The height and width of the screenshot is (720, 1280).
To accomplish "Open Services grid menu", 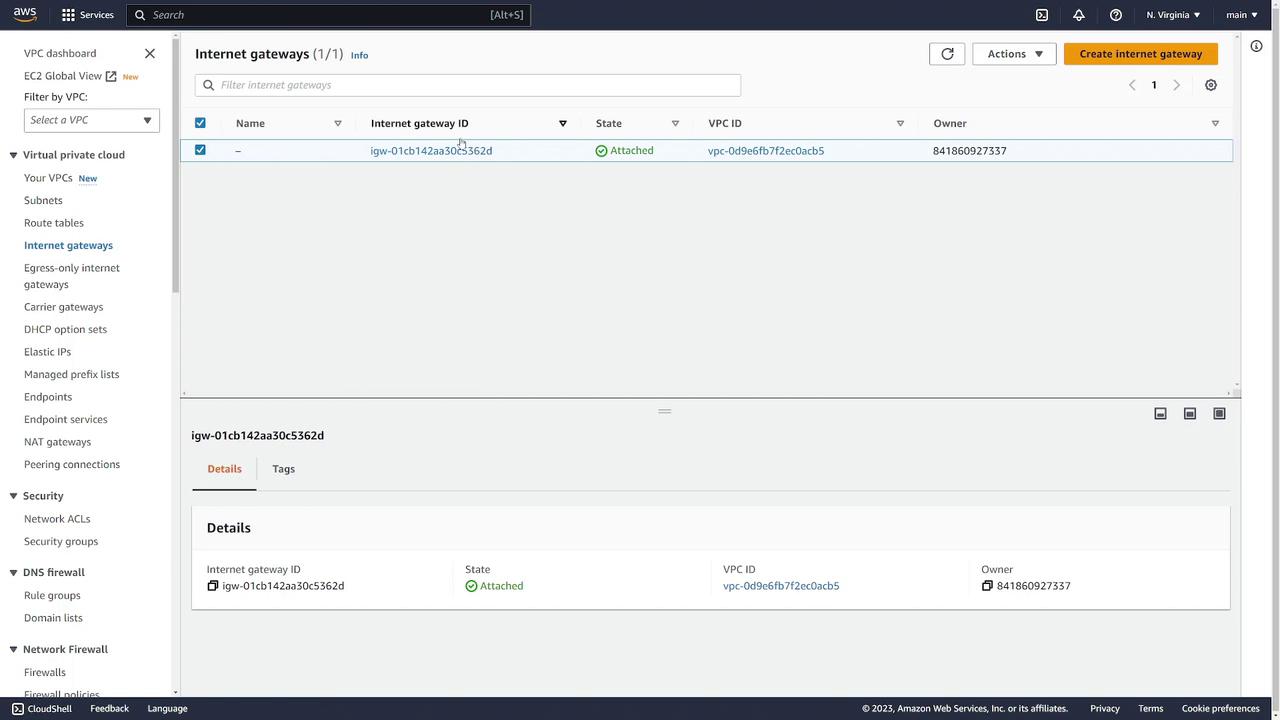I will click(x=87, y=15).
